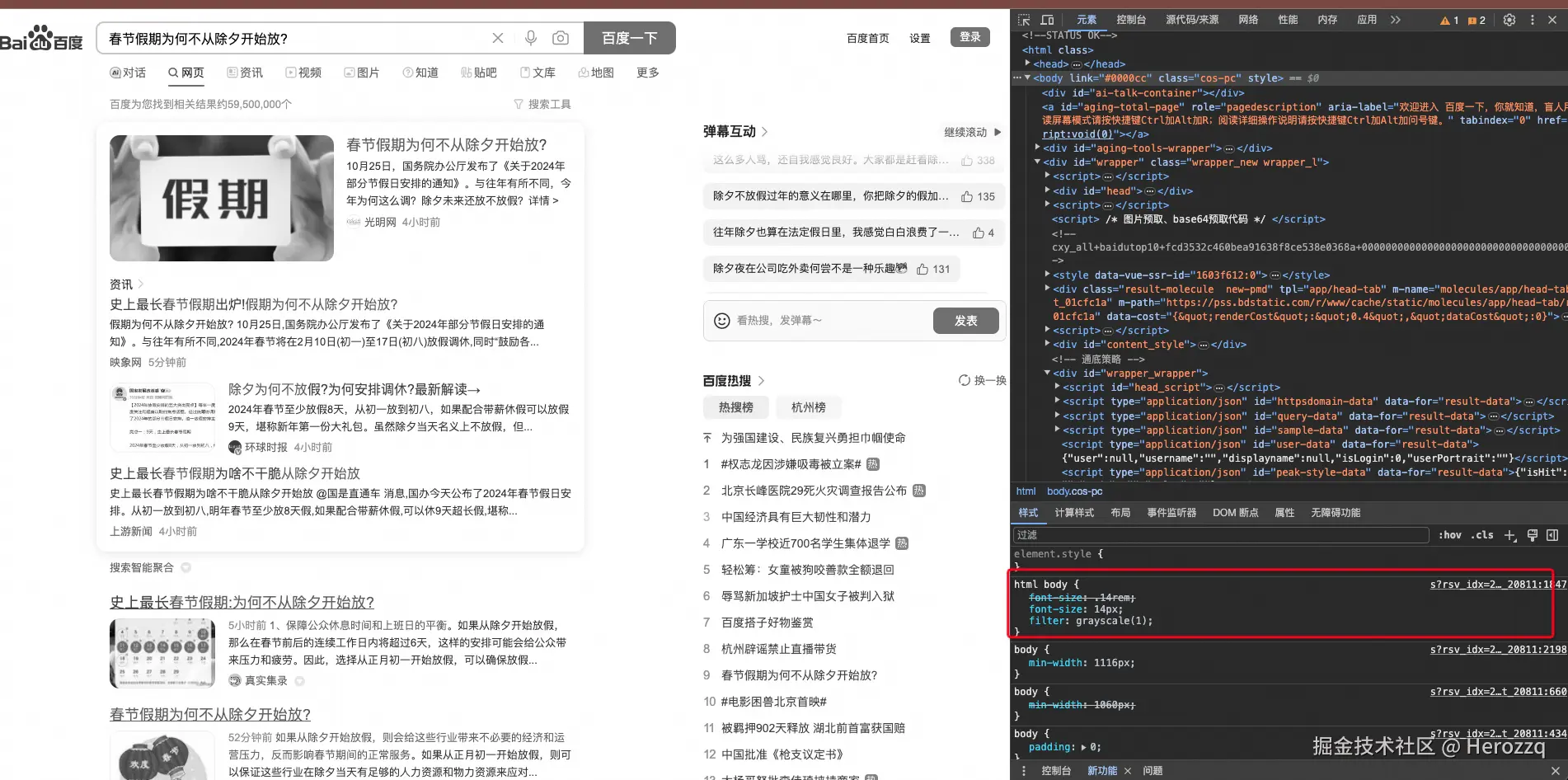
Task: Select the 图片 search category tab
Action: [x=361, y=73]
